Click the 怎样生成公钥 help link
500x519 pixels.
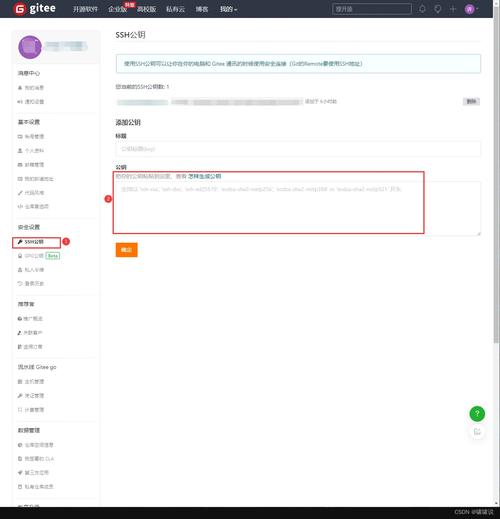[204, 176]
